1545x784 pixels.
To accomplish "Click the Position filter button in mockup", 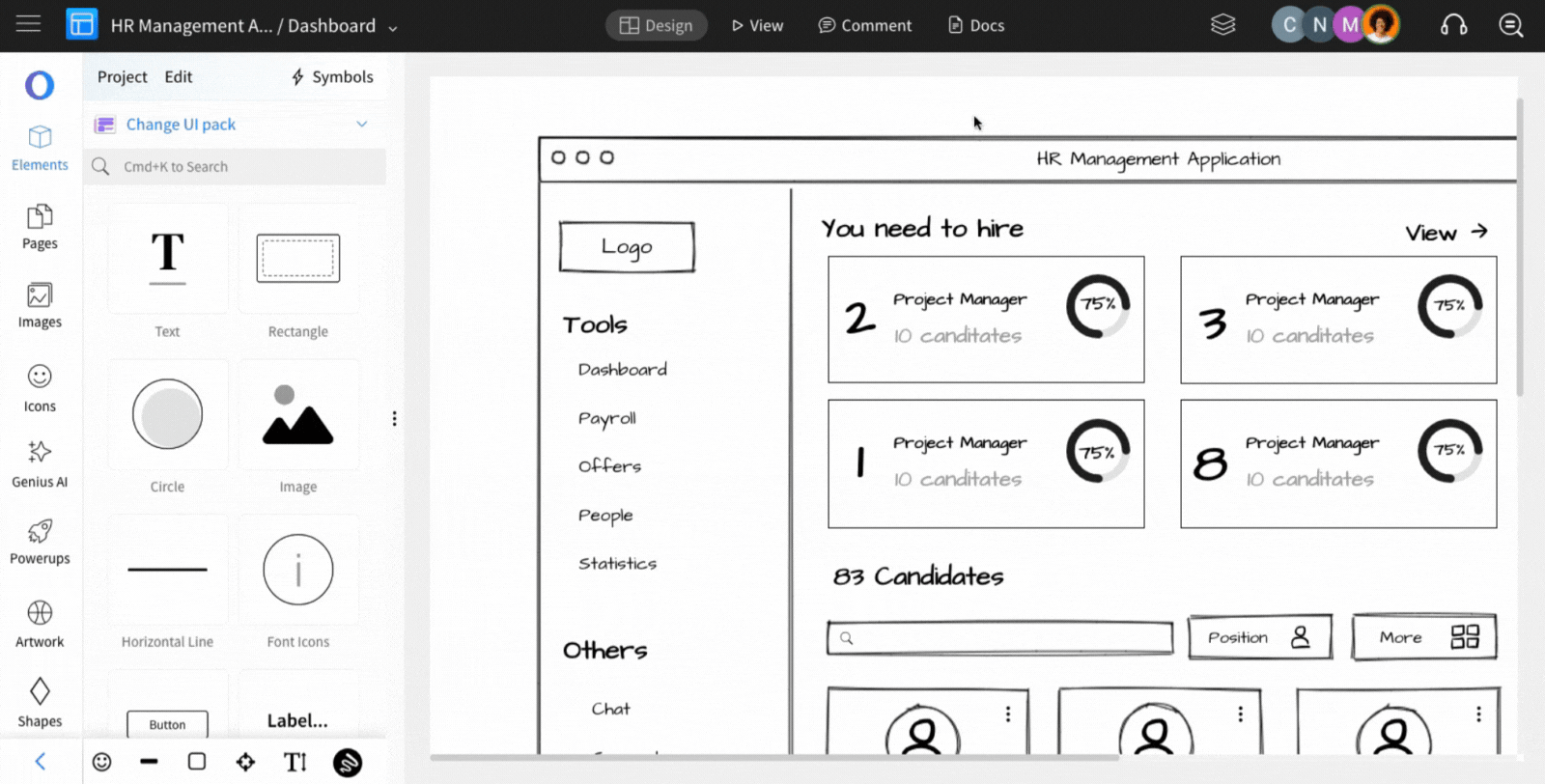I will [x=1260, y=637].
